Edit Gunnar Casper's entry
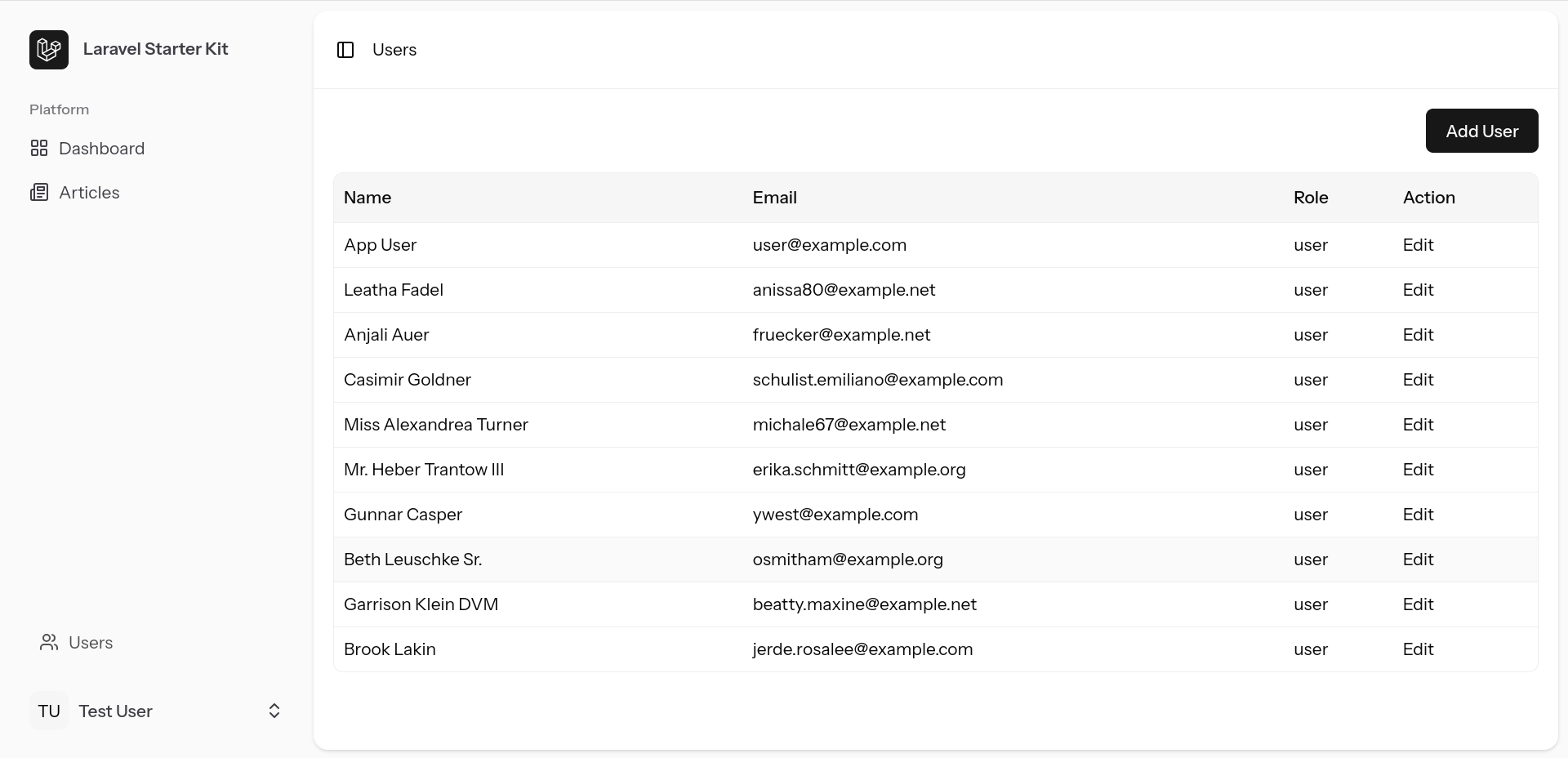The width and height of the screenshot is (1568, 758). click(x=1417, y=515)
